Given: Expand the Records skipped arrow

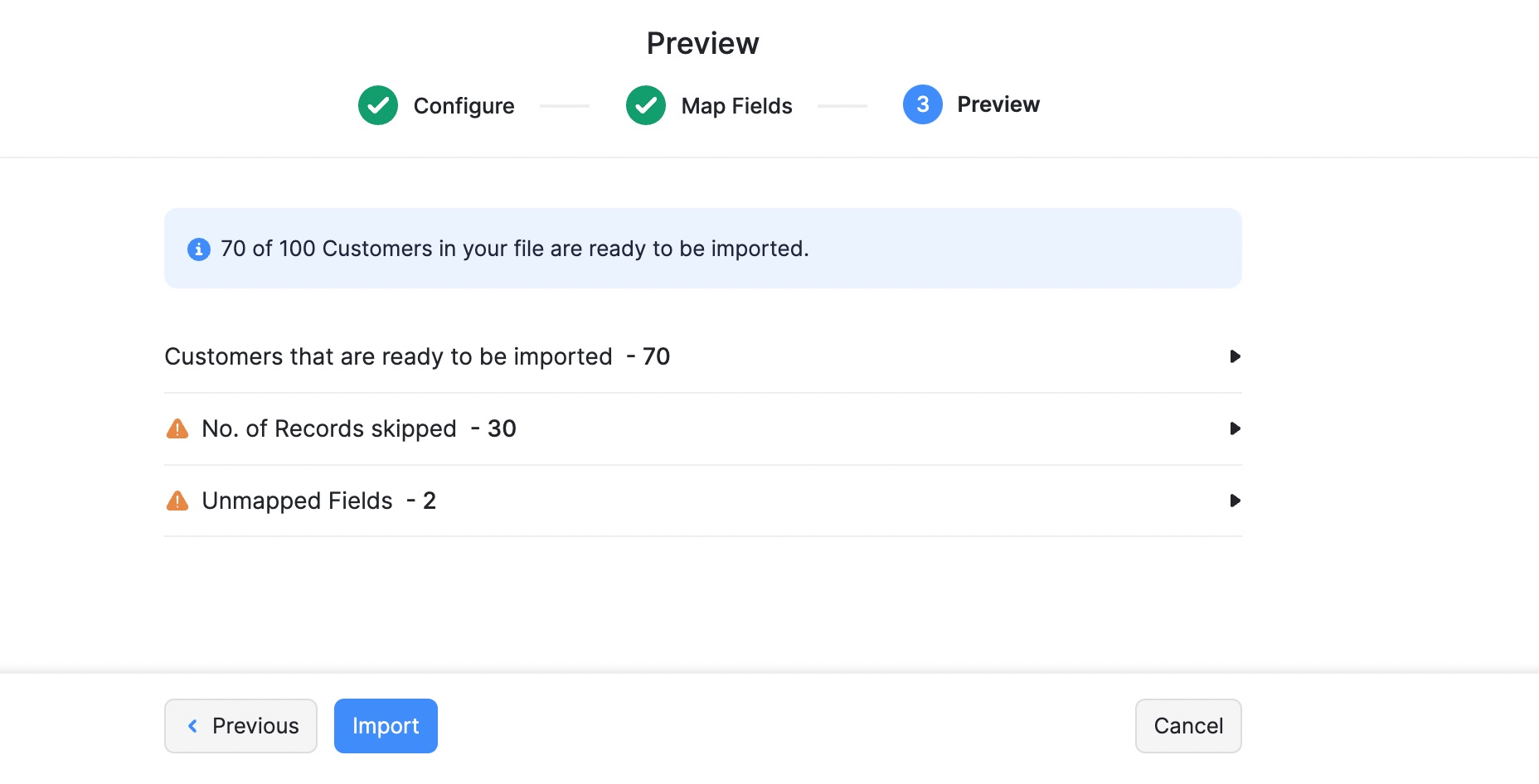Looking at the screenshot, I should (x=1235, y=428).
